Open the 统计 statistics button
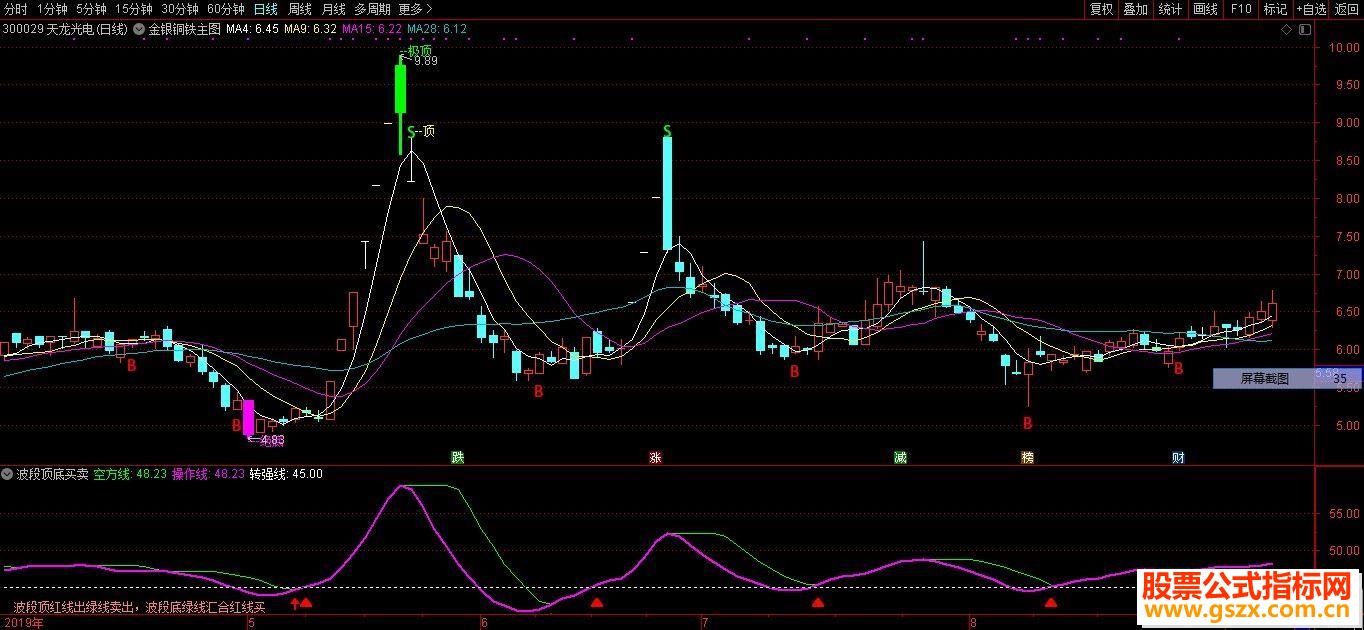Screen dimensions: 1364x630 point(1170,9)
